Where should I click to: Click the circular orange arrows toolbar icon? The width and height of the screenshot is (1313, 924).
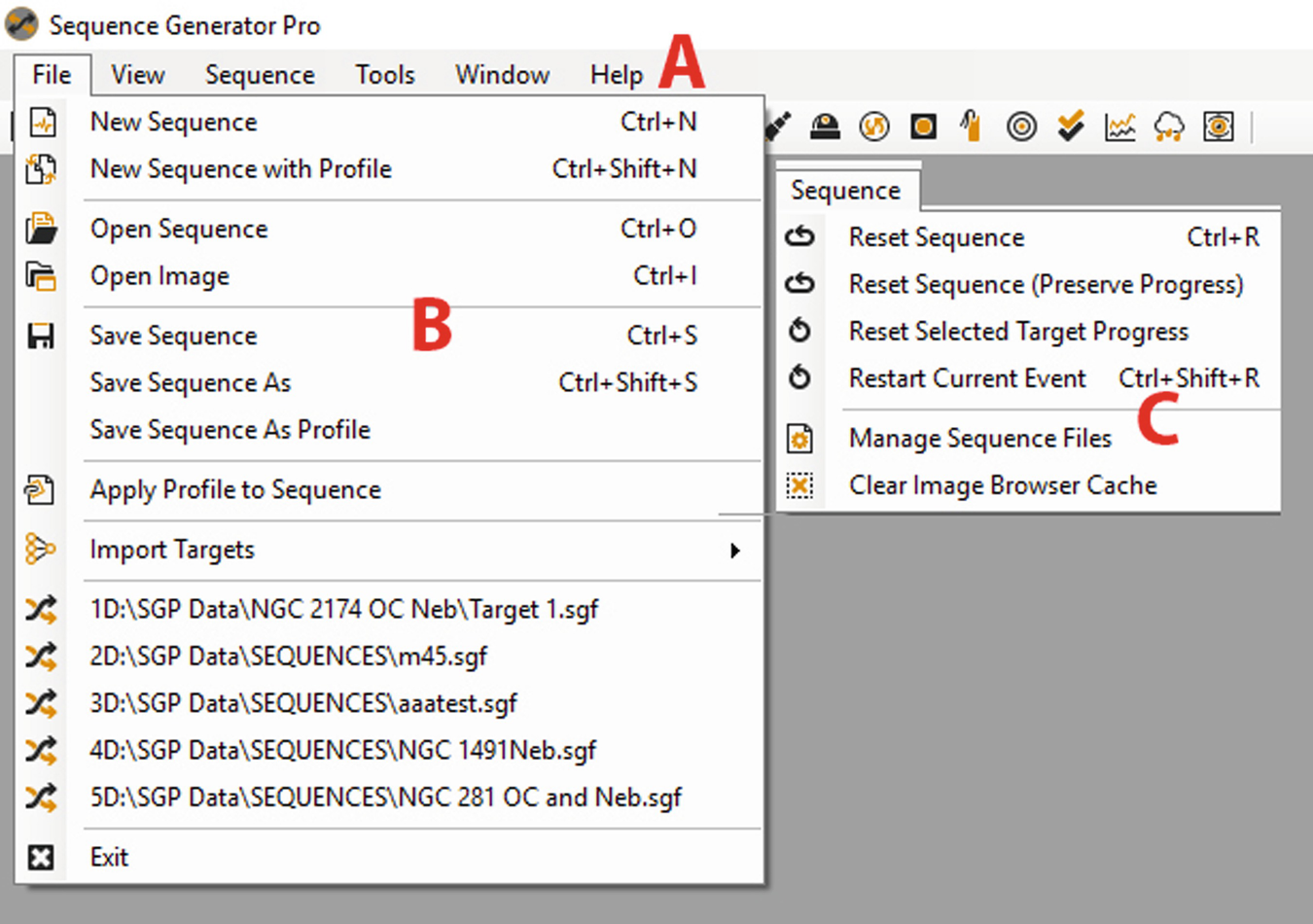[874, 126]
